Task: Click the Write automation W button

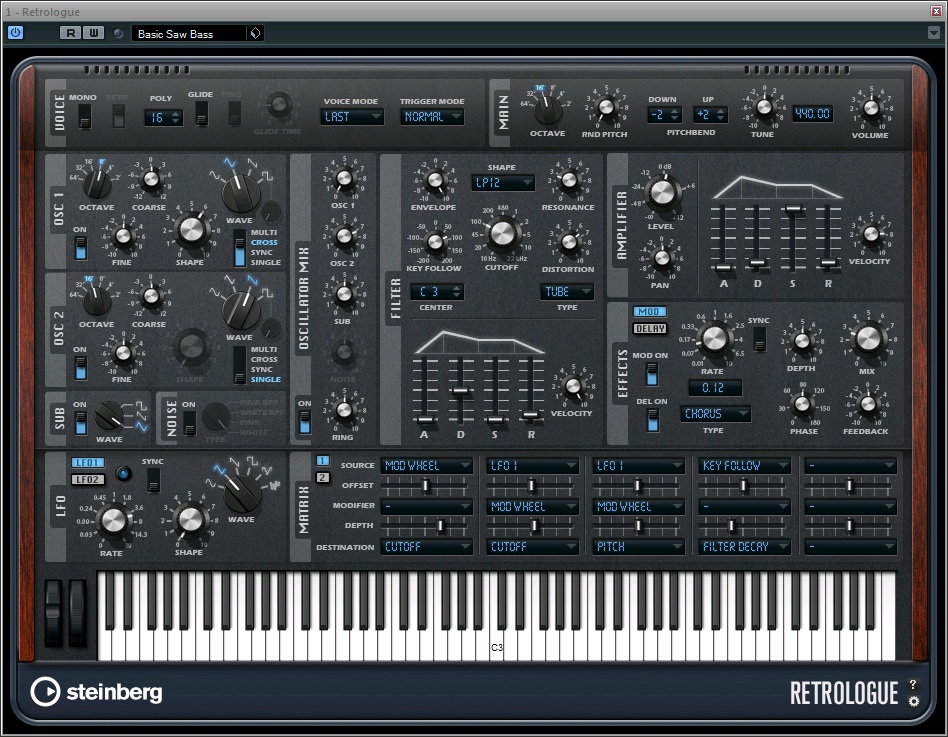Action: [93, 33]
